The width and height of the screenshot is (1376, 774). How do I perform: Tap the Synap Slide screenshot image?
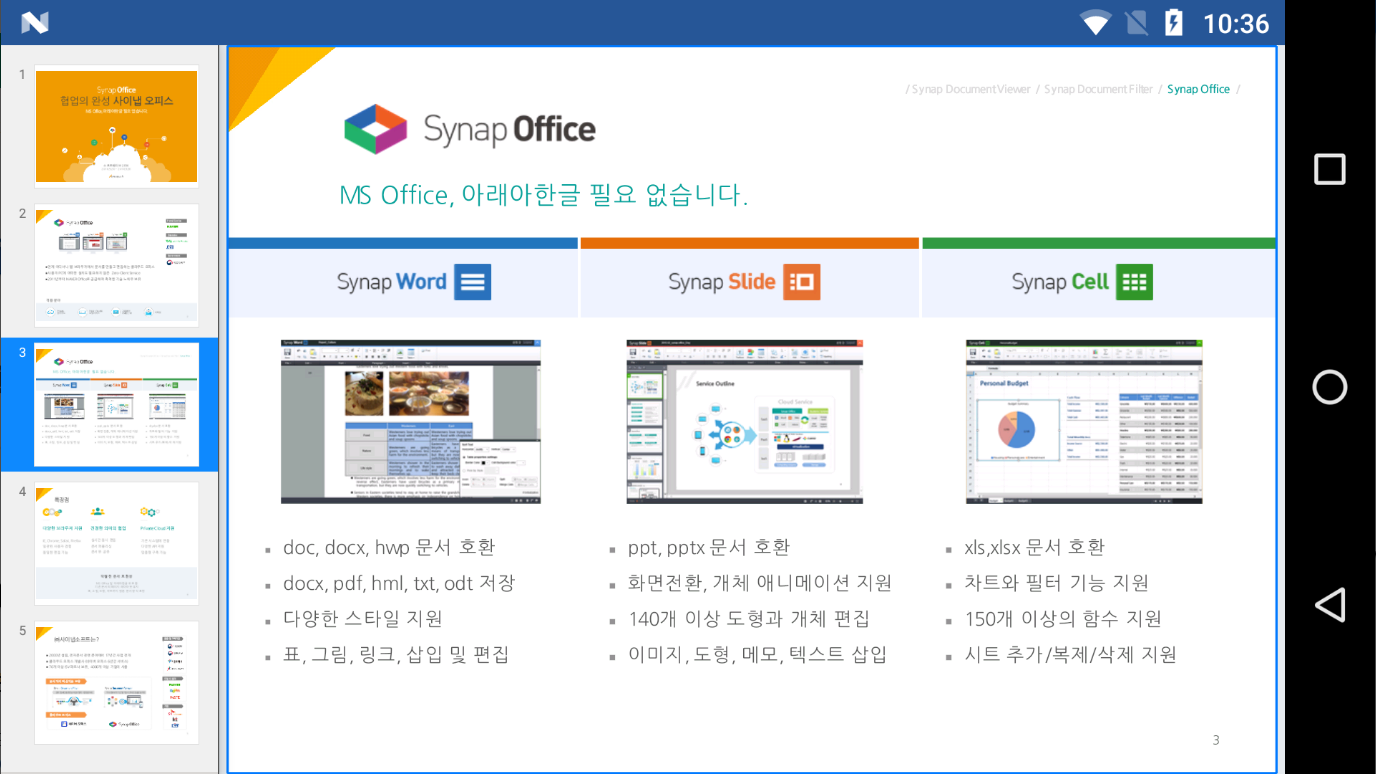(x=744, y=421)
